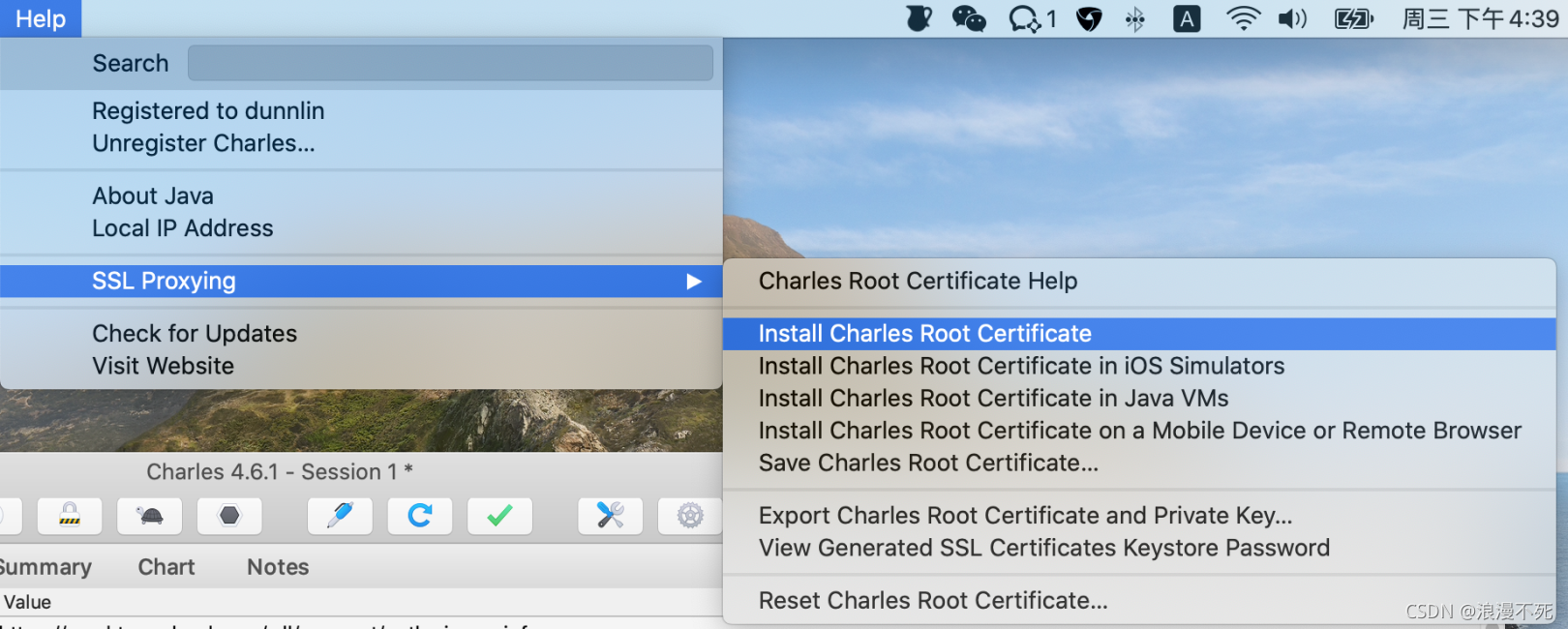Open Charles Root Certificate Help

point(1139,281)
